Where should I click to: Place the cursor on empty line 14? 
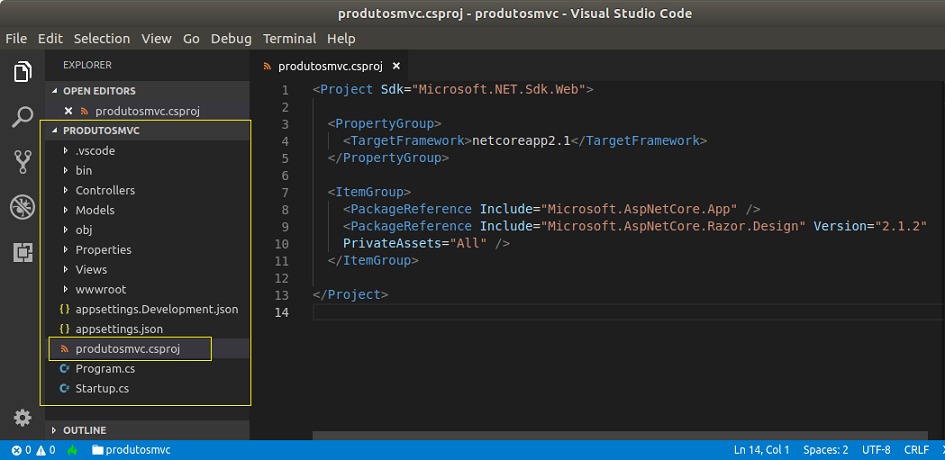pos(627,312)
